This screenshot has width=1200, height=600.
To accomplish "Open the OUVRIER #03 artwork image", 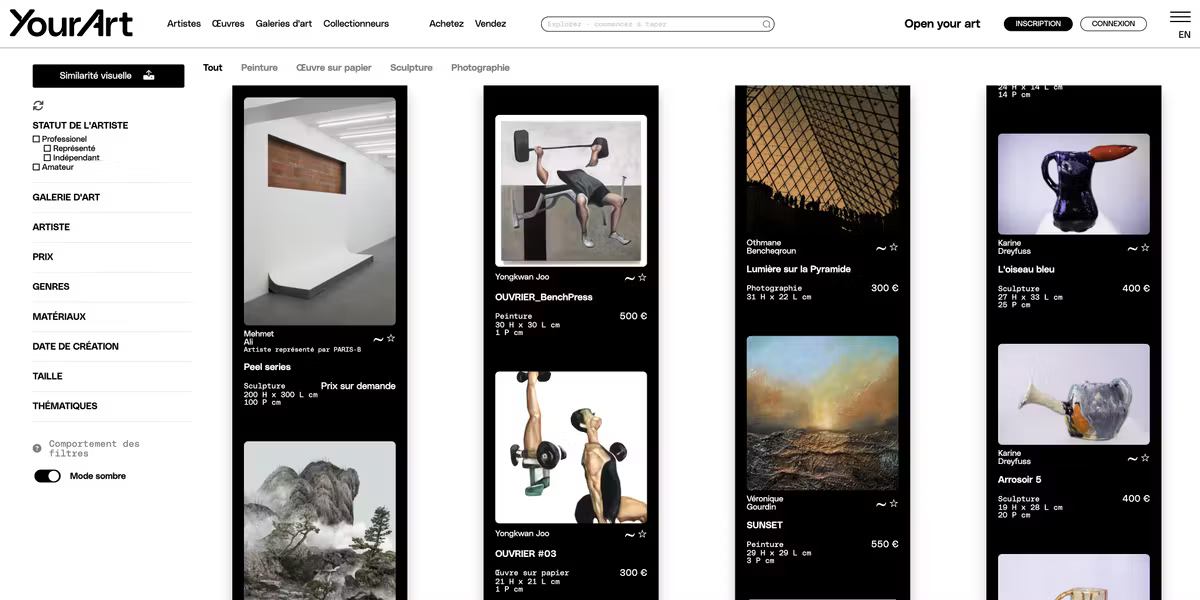I will tap(571, 448).
